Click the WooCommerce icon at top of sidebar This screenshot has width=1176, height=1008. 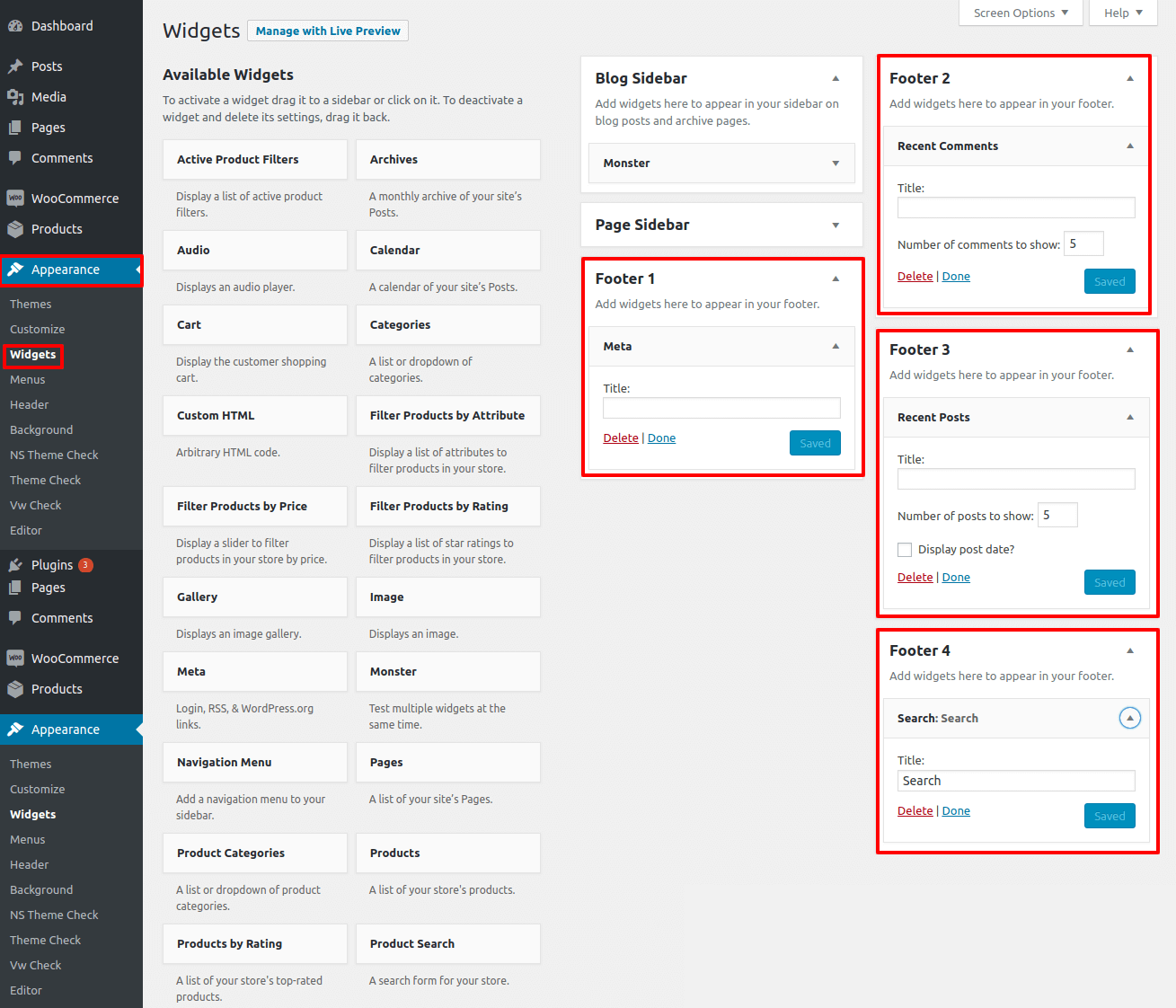(15, 199)
